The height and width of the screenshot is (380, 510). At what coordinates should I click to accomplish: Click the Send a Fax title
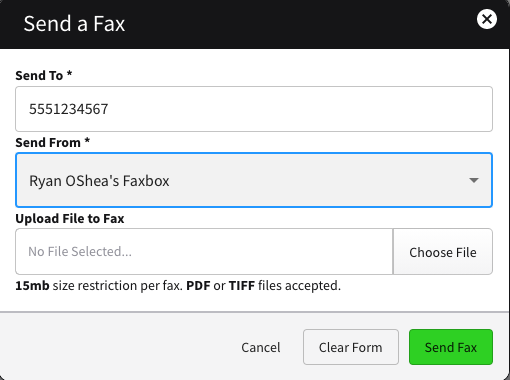[74, 24]
